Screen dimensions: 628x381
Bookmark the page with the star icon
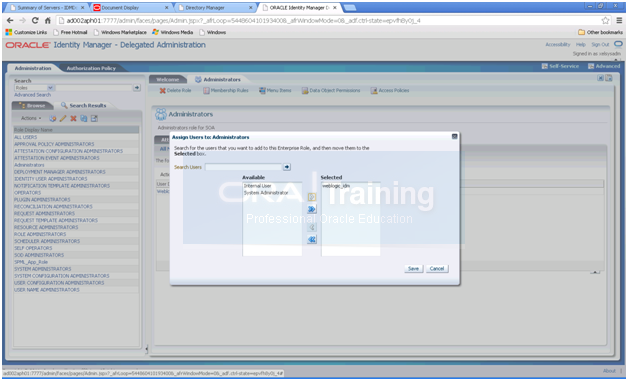pyautogui.click(x=605, y=20)
